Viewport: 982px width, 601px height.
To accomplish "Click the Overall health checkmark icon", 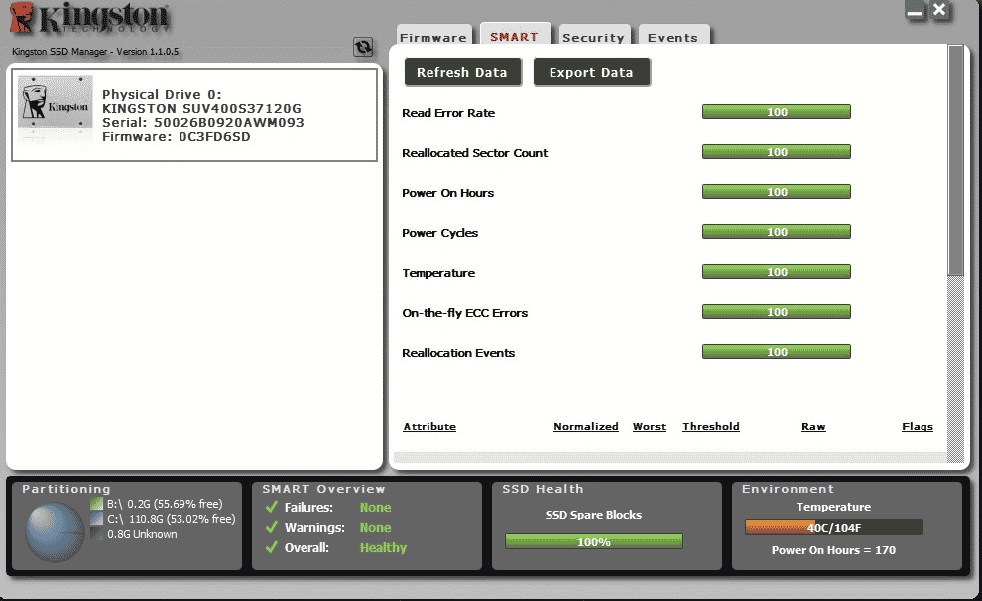I will click(x=271, y=548).
